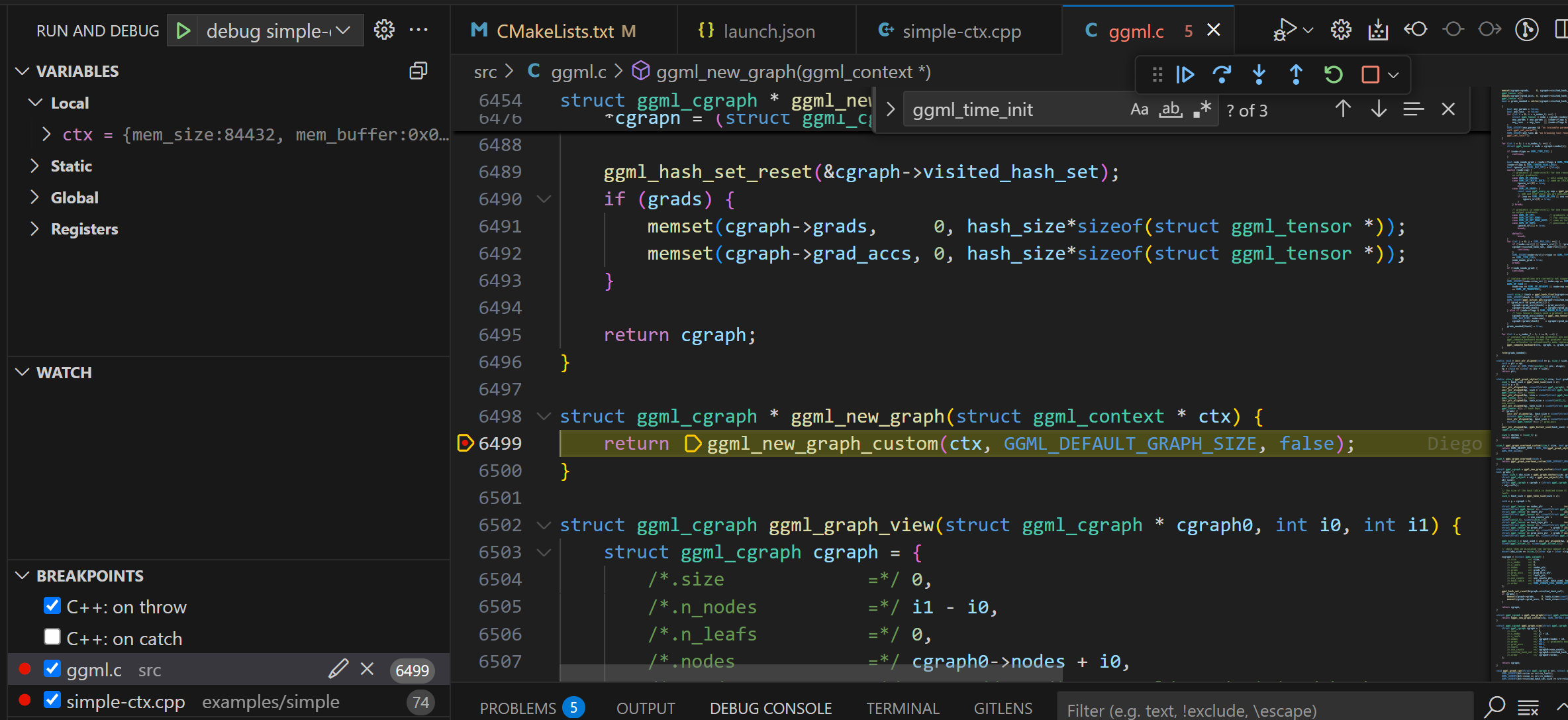The image size is (1568, 720).
Task: Click the debug Continue button
Action: (x=1185, y=75)
